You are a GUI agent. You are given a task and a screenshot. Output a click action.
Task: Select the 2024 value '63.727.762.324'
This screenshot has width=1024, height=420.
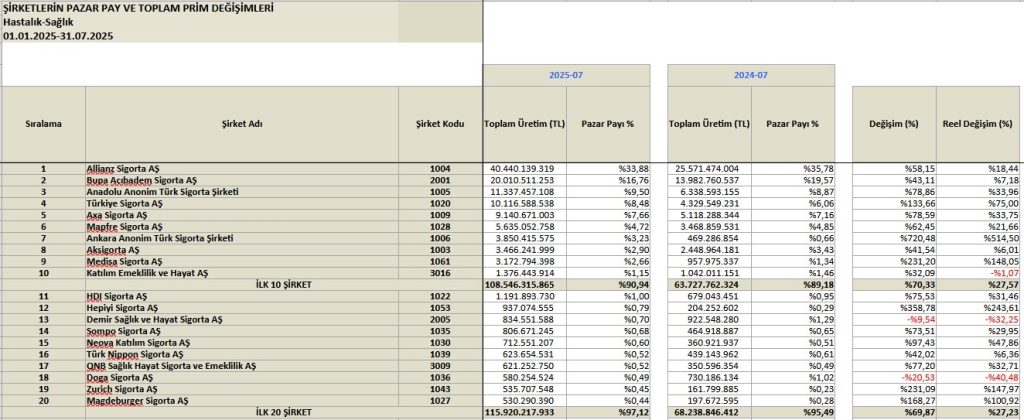pyautogui.click(x=709, y=284)
